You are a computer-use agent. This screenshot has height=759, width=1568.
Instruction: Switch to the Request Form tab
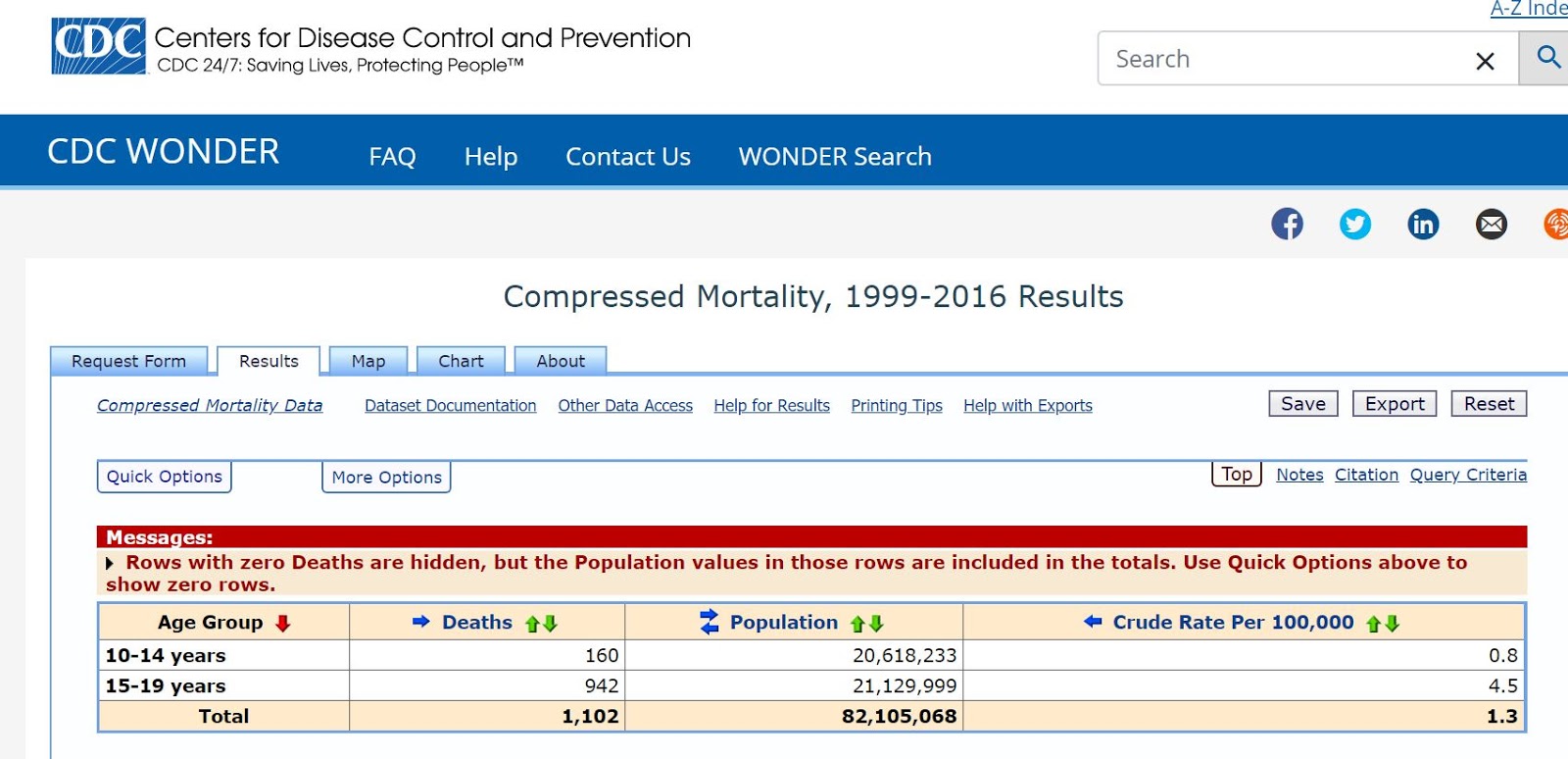point(129,361)
